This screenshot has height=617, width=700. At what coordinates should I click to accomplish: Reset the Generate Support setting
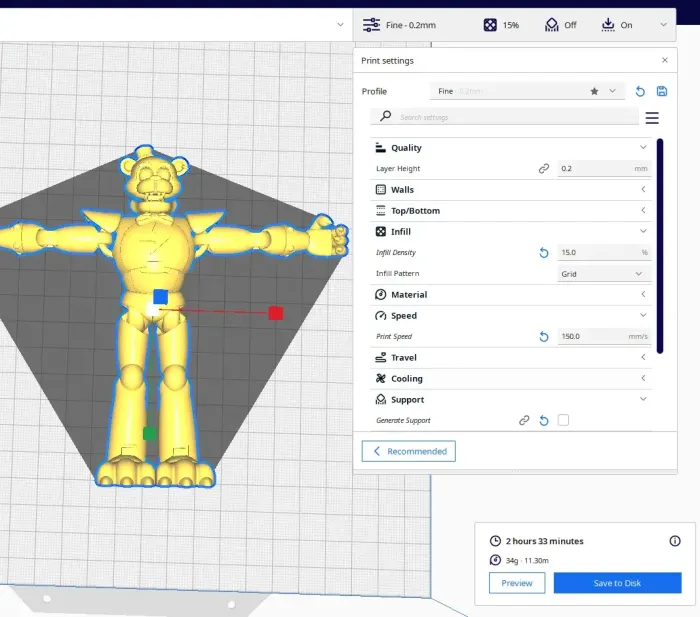click(x=544, y=421)
